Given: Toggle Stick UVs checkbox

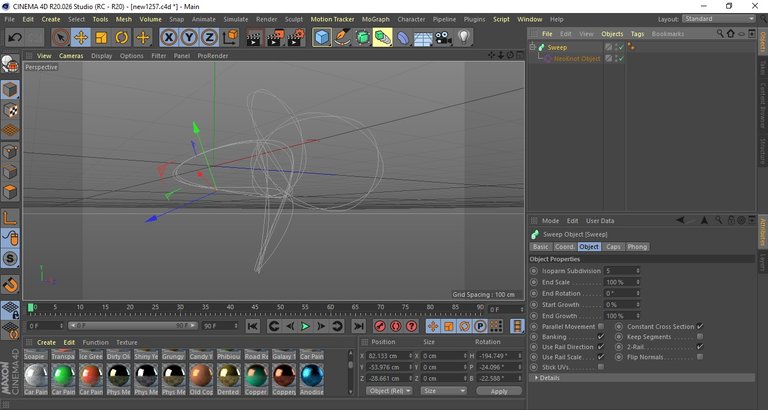Looking at the screenshot, I should pos(601,367).
